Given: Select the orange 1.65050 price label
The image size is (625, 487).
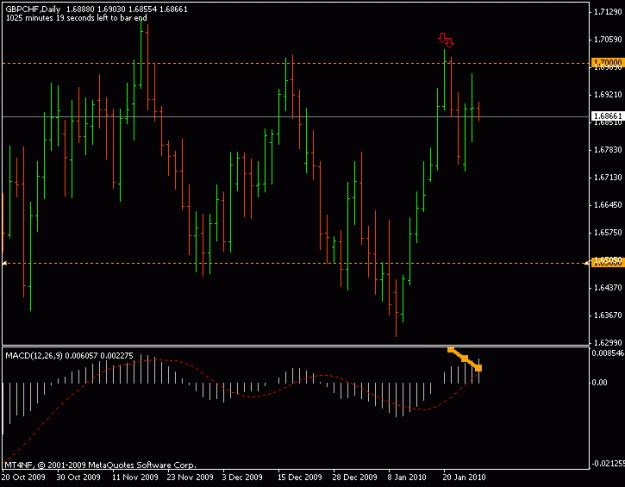Looking at the screenshot, I should tap(607, 261).
